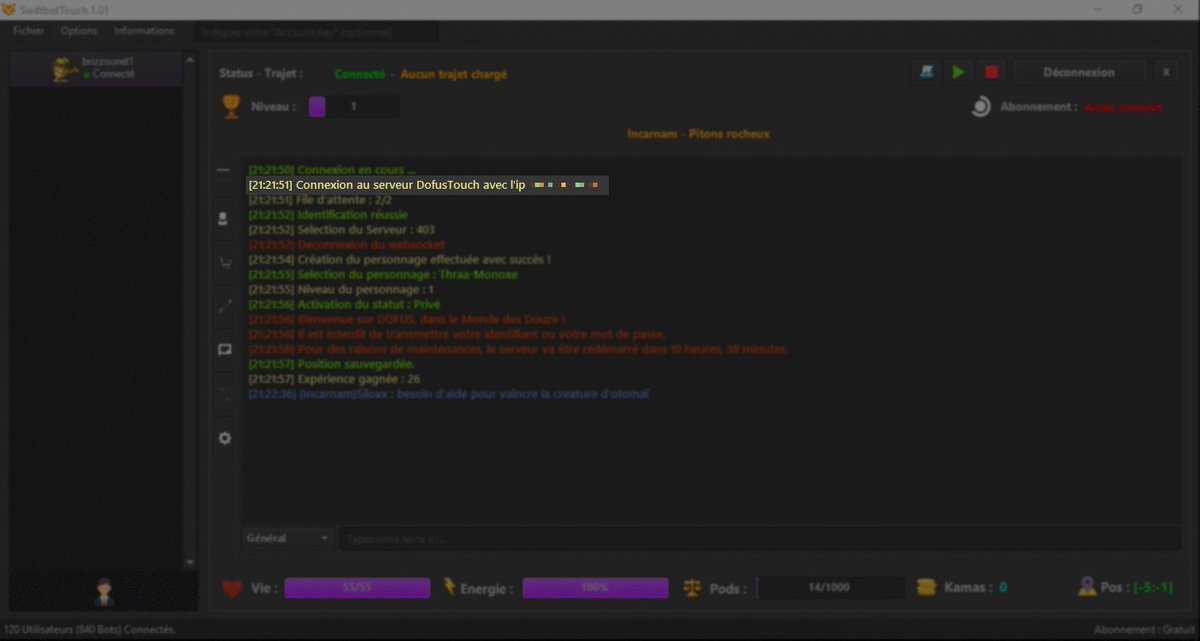Viewport: 1200px width, 641px height.
Task: Click the 'Identification réussie' log line
Action: click(328, 215)
